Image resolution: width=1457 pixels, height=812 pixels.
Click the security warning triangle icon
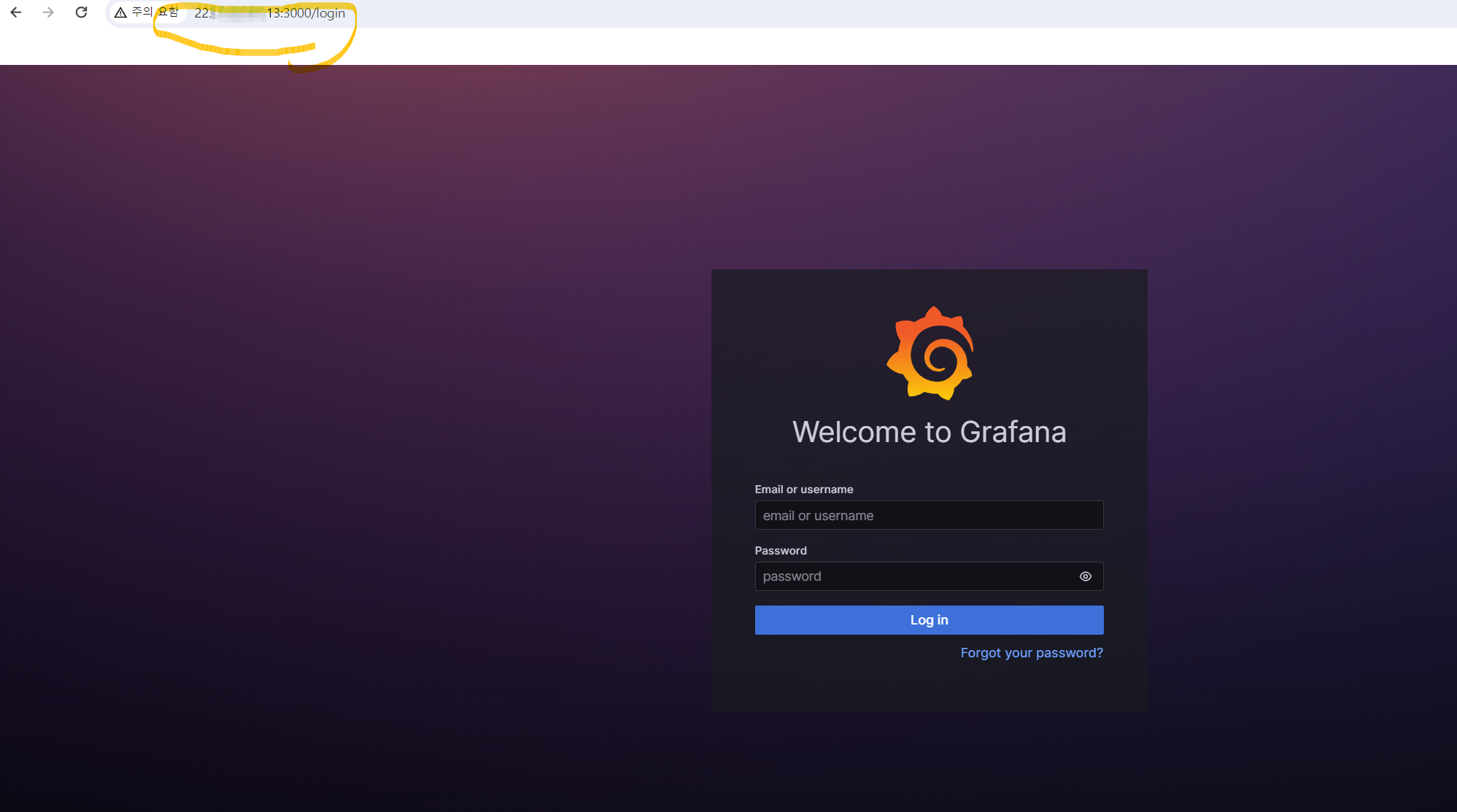tap(121, 12)
